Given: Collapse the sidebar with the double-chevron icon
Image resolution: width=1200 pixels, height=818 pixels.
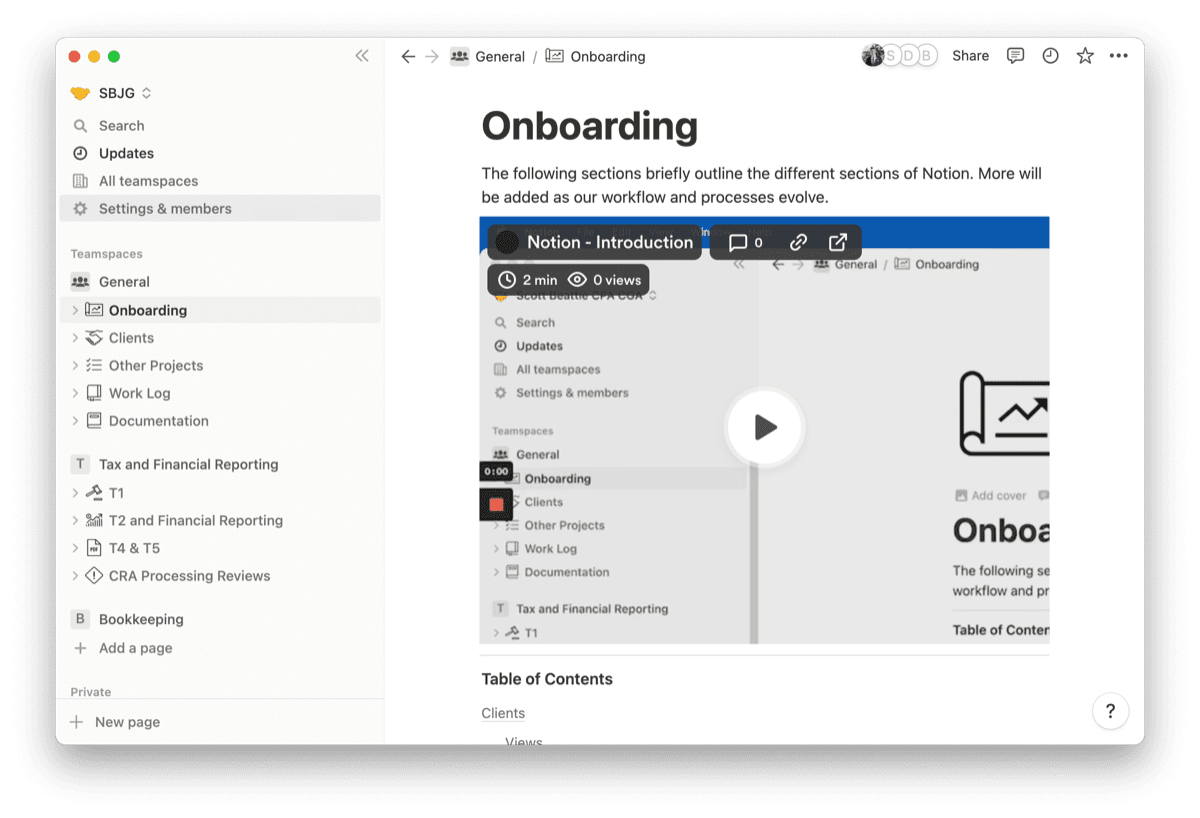Looking at the screenshot, I should point(362,56).
